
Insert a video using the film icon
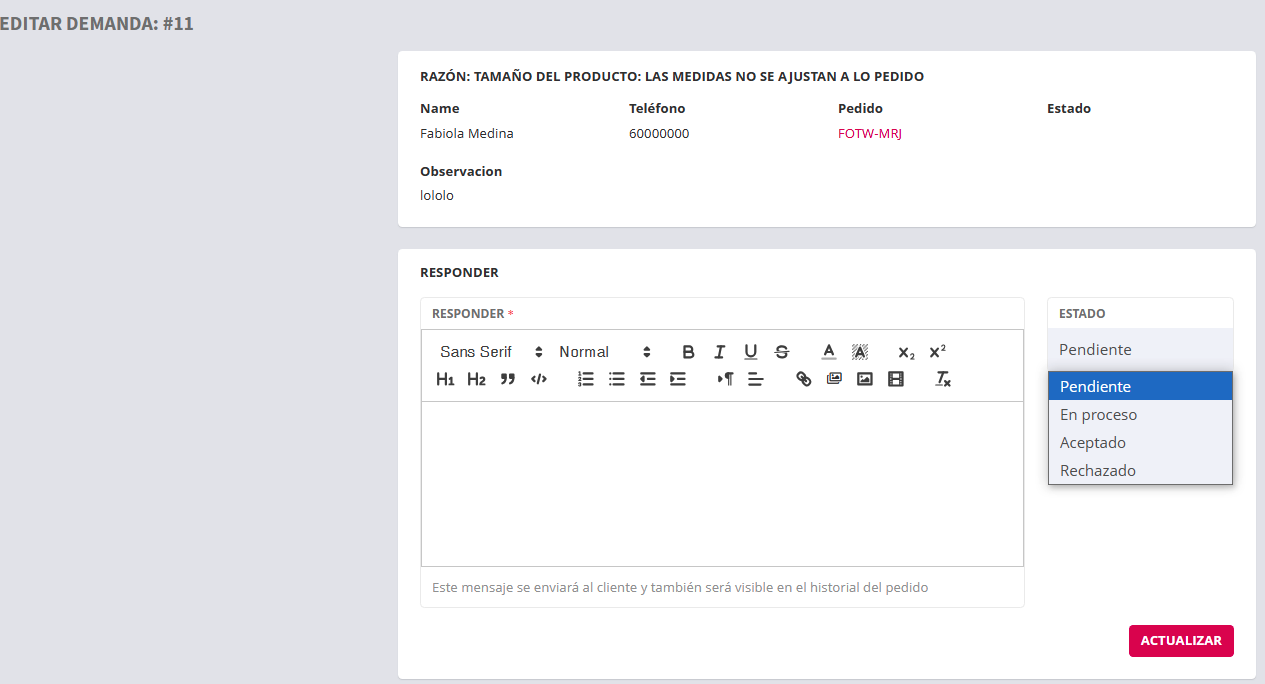pyautogui.click(x=896, y=379)
